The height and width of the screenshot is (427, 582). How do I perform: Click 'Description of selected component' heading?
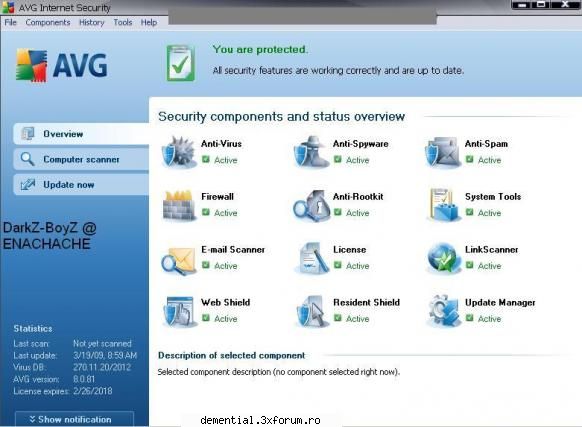click(x=232, y=355)
